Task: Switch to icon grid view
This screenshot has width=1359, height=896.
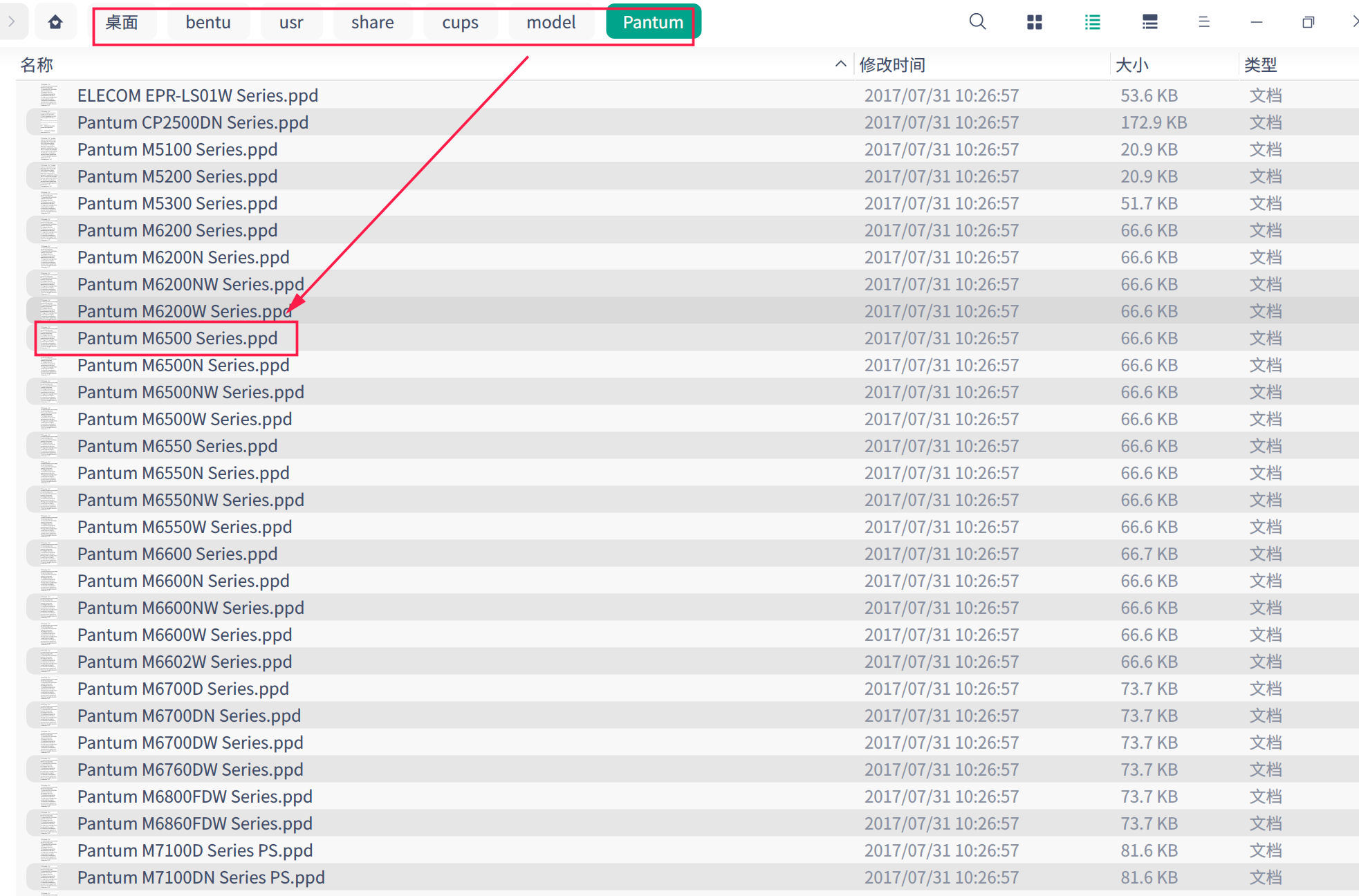Action: (x=1035, y=22)
